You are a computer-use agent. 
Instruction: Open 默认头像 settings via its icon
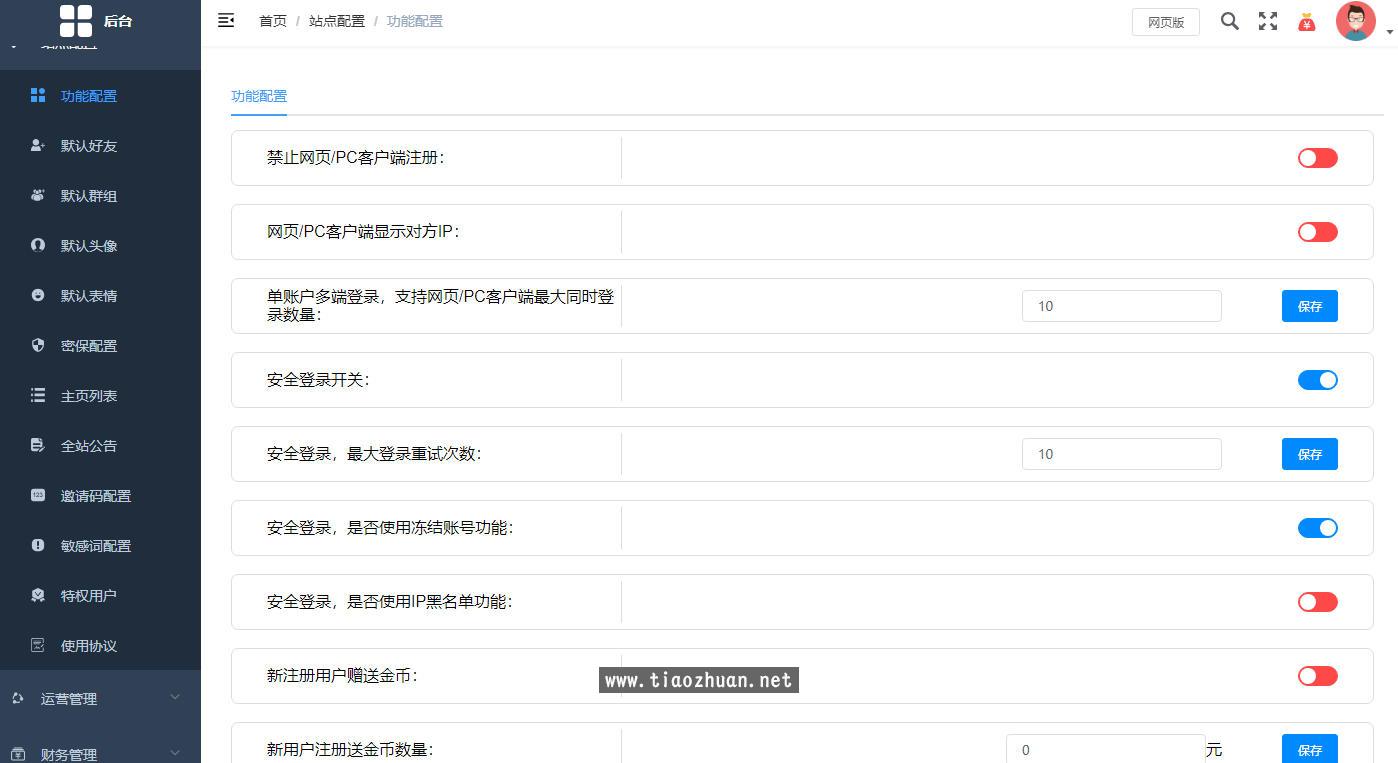coord(37,245)
